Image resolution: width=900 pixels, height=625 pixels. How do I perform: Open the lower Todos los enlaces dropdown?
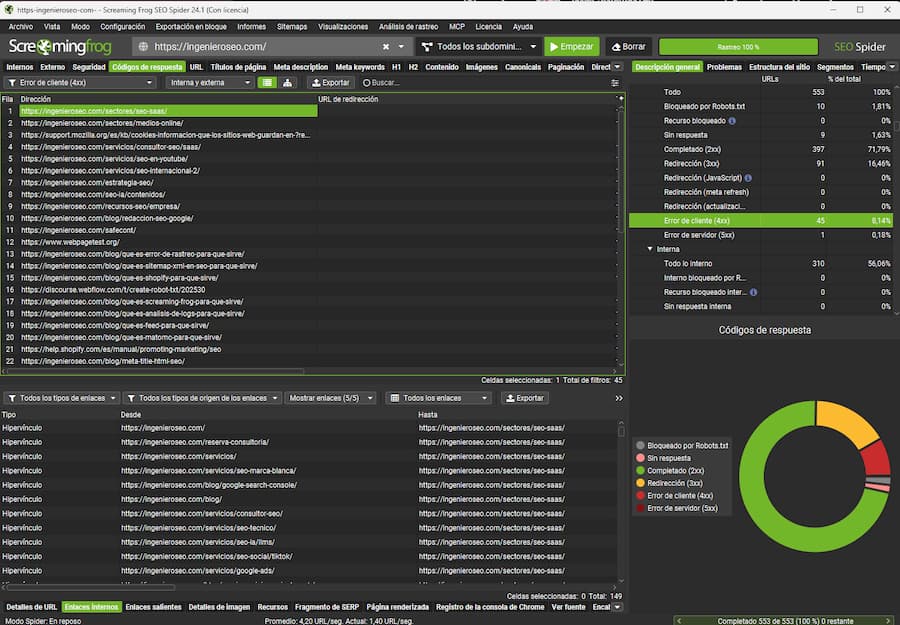click(x=439, y=398)
